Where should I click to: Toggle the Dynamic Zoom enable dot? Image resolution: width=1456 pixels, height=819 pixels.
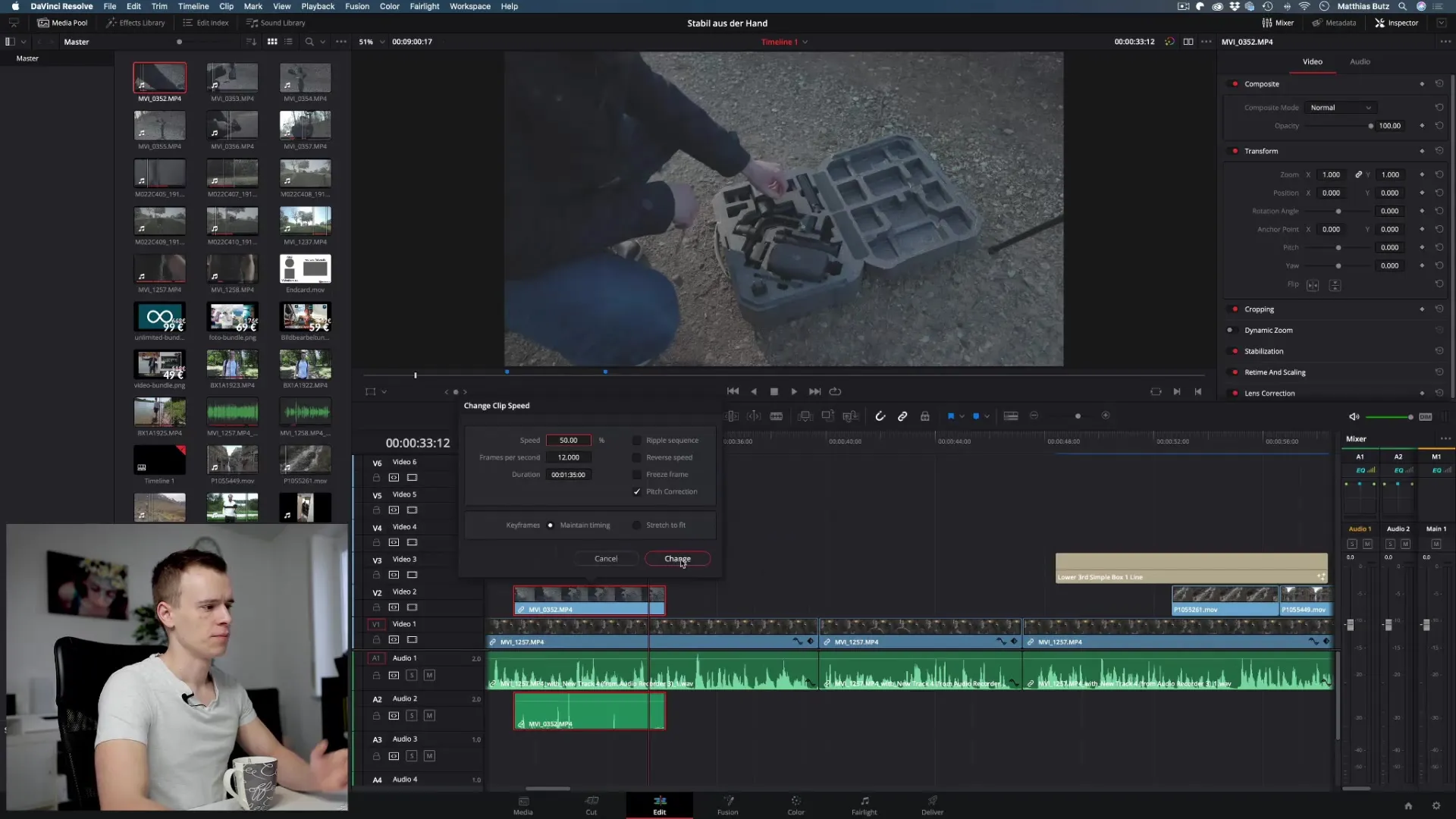[1230, 331]
